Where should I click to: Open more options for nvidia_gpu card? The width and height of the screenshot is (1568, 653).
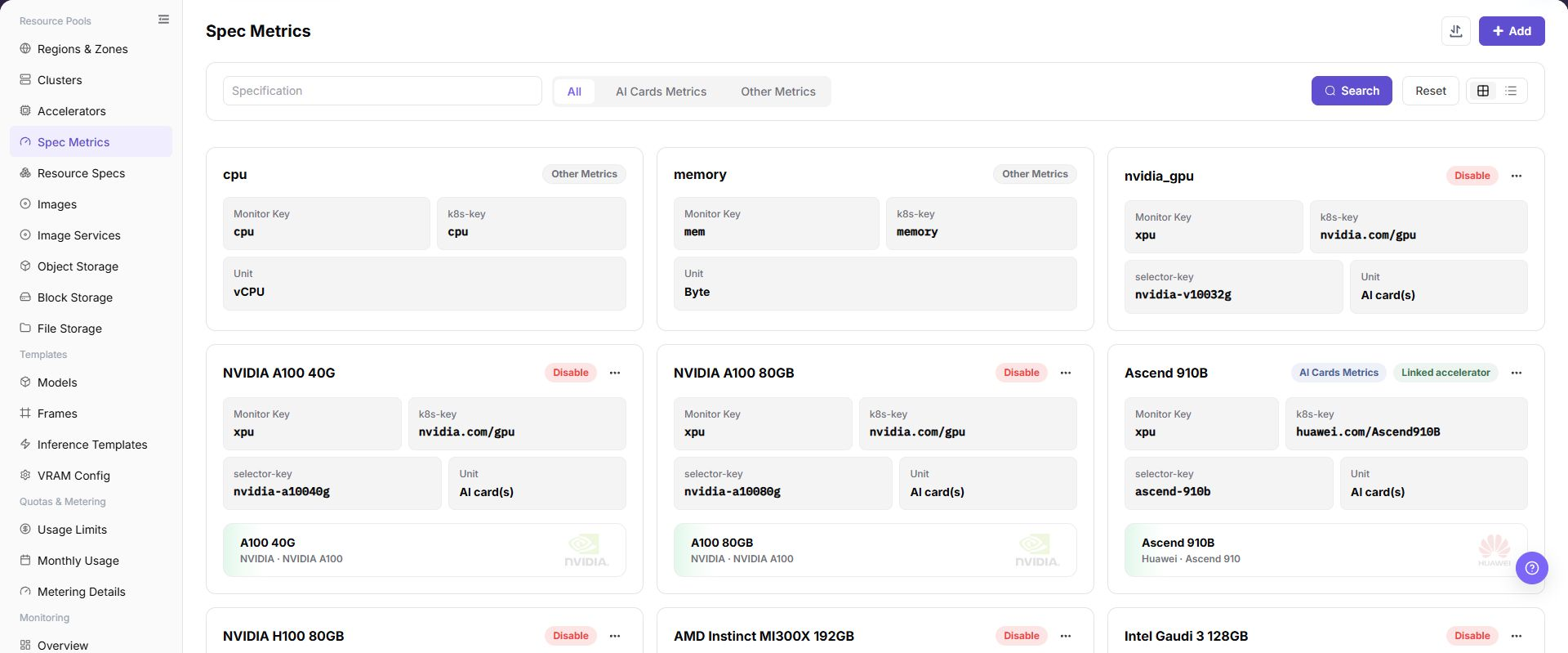click(1517, 176)
